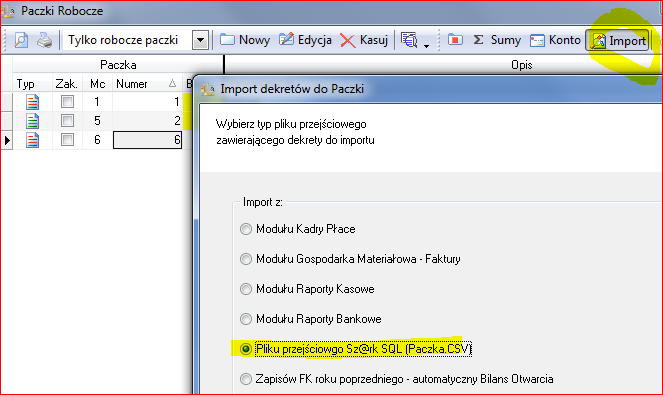Show totals with the Sumy button
The height and width of the screenshot is (395, 663).
coord(497,40)
